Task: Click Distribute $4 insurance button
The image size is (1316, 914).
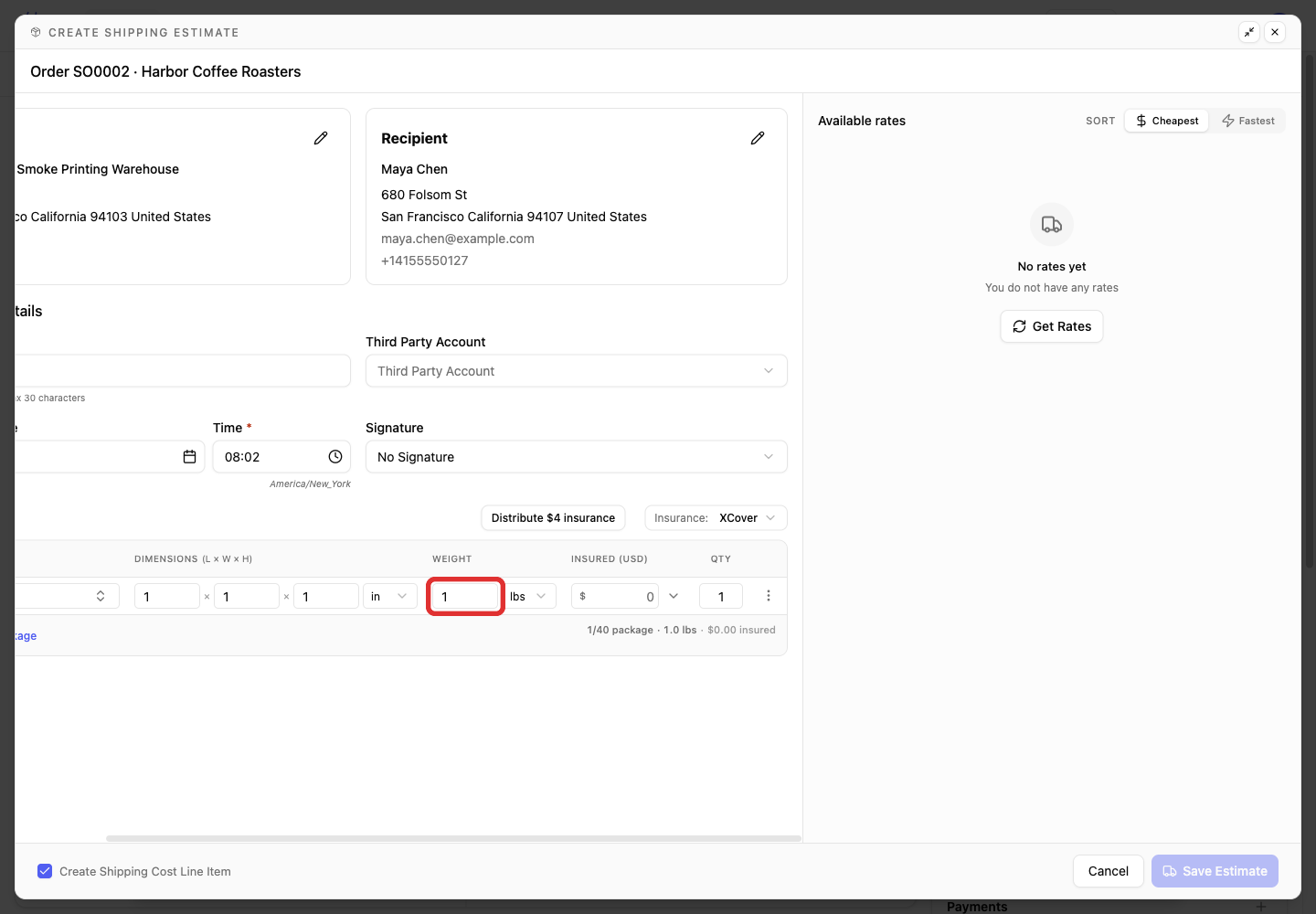Action: tap(553, 518)
